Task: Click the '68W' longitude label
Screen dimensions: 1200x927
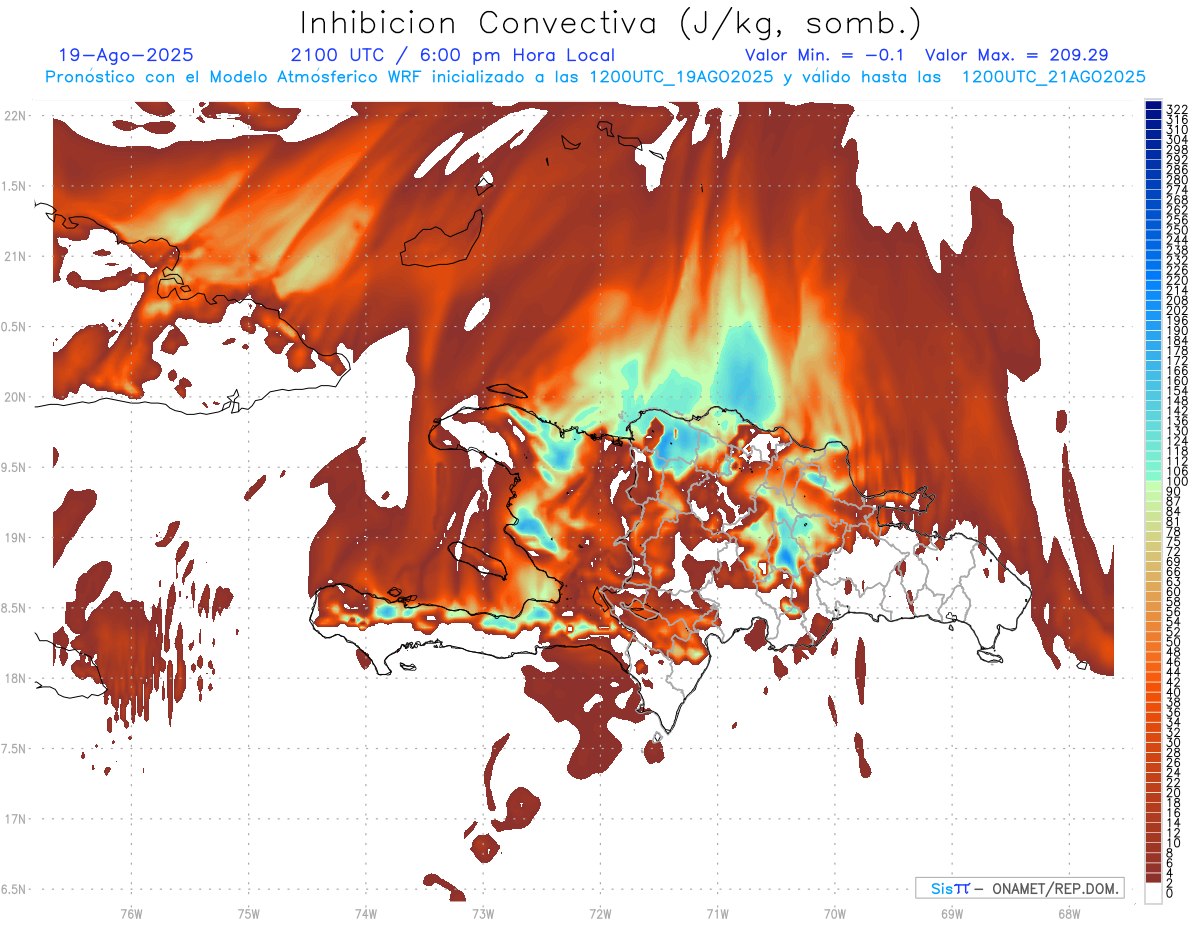Action: (x=1069, y=913)
